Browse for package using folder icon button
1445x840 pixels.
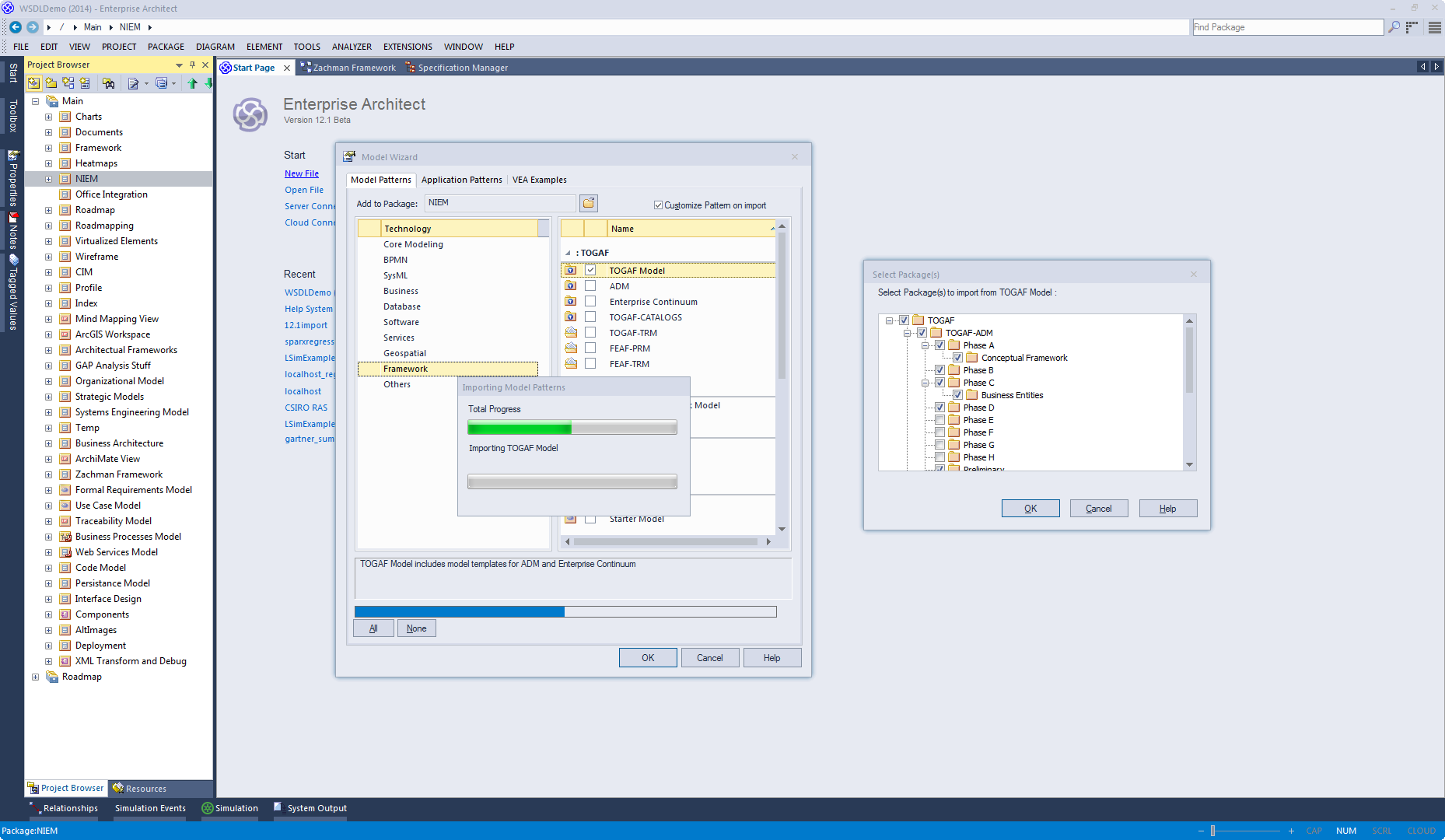tap(589, 203)
